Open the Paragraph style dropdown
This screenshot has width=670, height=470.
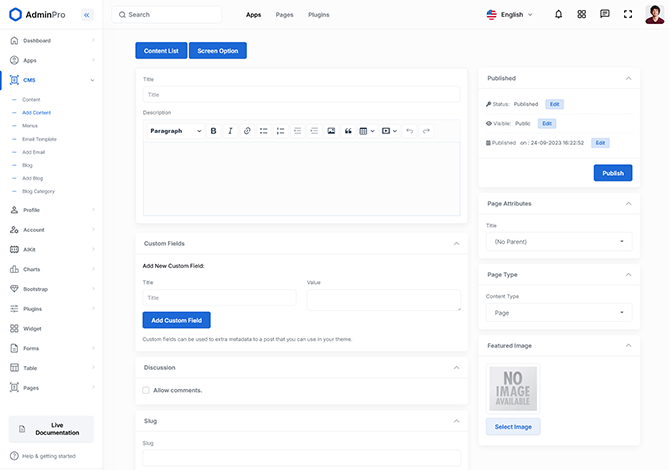(175, 131)
